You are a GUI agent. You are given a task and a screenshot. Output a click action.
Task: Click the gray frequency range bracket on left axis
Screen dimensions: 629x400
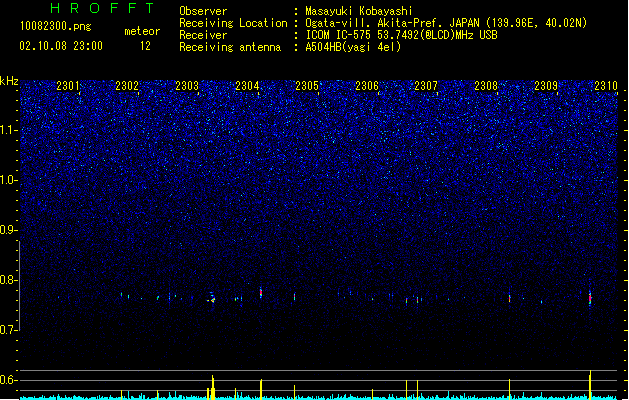[x=19, y=286]
